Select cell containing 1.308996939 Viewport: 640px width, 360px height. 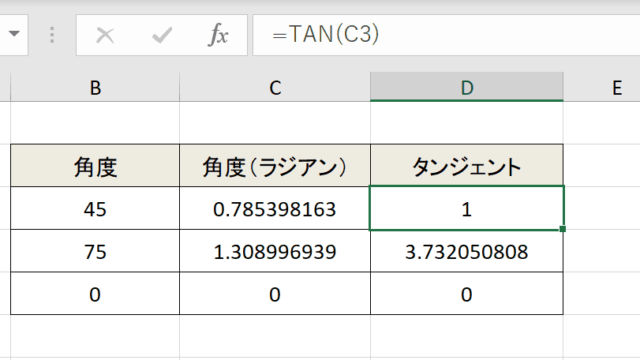pos(275,251)
